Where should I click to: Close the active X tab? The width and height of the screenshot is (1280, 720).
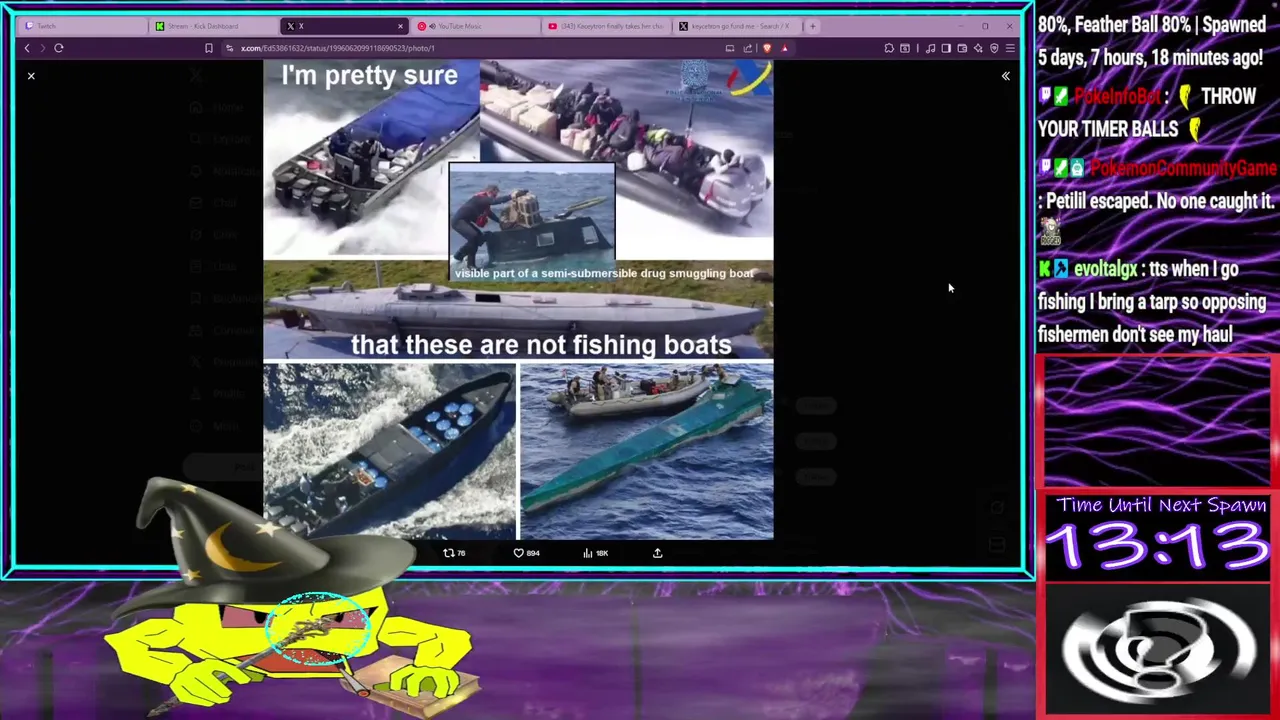pos(401,26)
